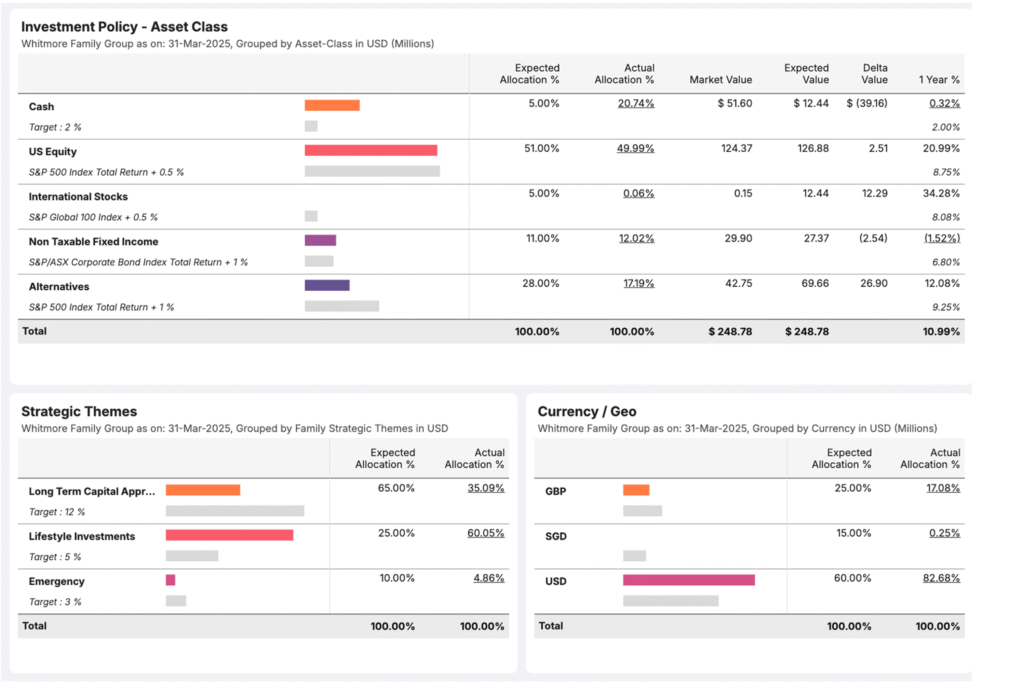Click the 60.05% Lifestyle Investments link
This screenshot has width=1024, height=685.
pos(487,533)
